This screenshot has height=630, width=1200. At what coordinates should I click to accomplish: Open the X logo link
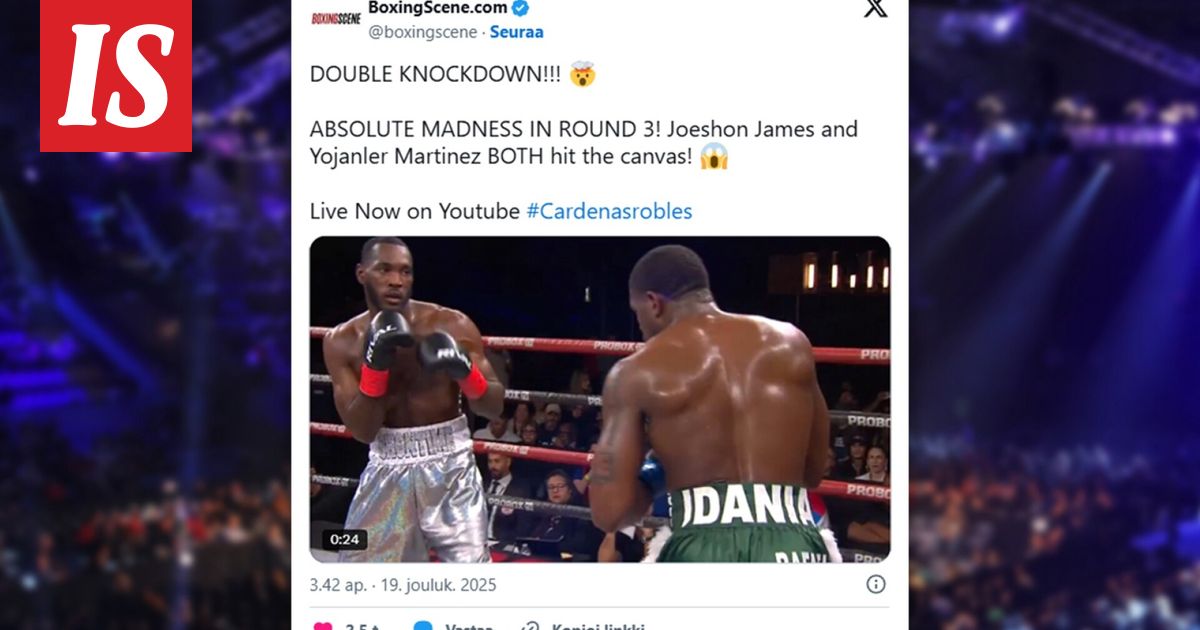pyautogui.click(x=875, y=9)
